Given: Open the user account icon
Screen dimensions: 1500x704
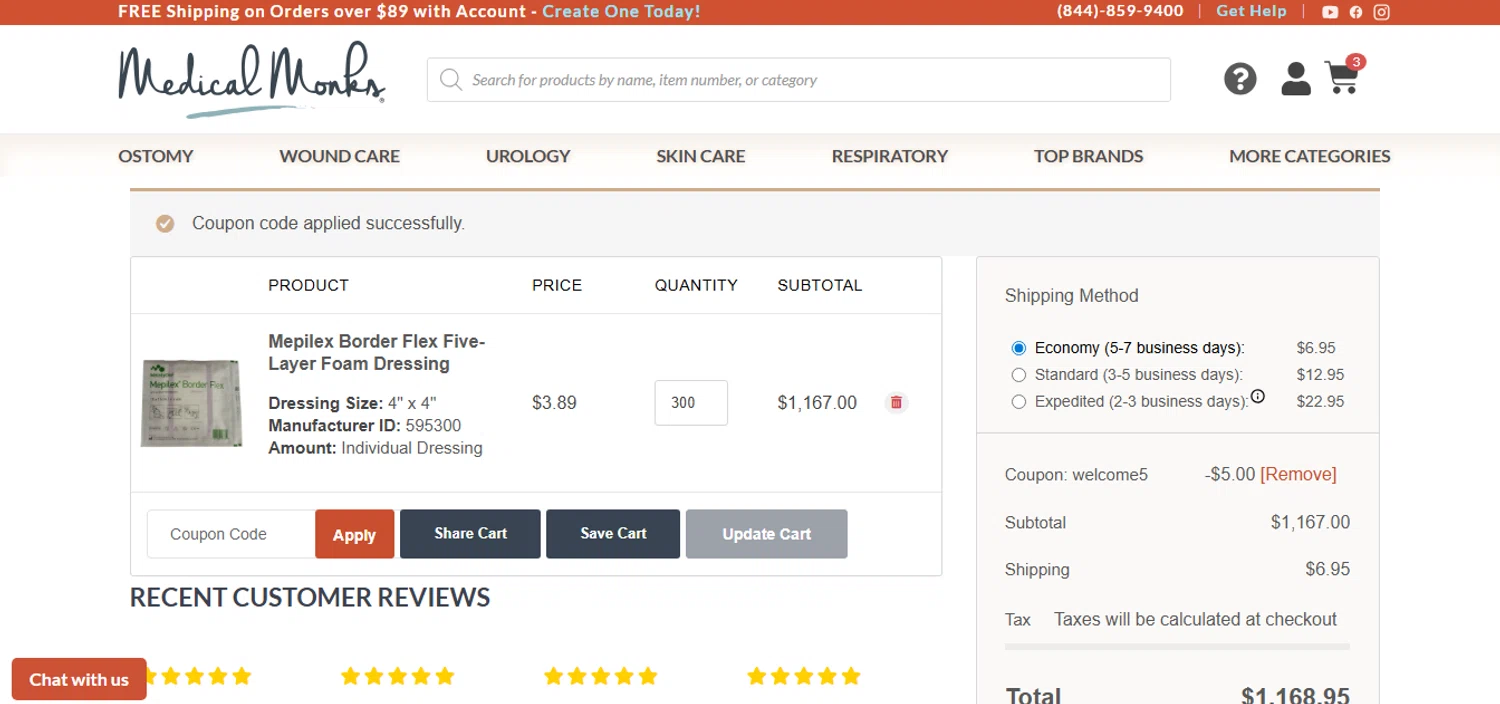Looking at the screenshot, I should click(1296, 79).
